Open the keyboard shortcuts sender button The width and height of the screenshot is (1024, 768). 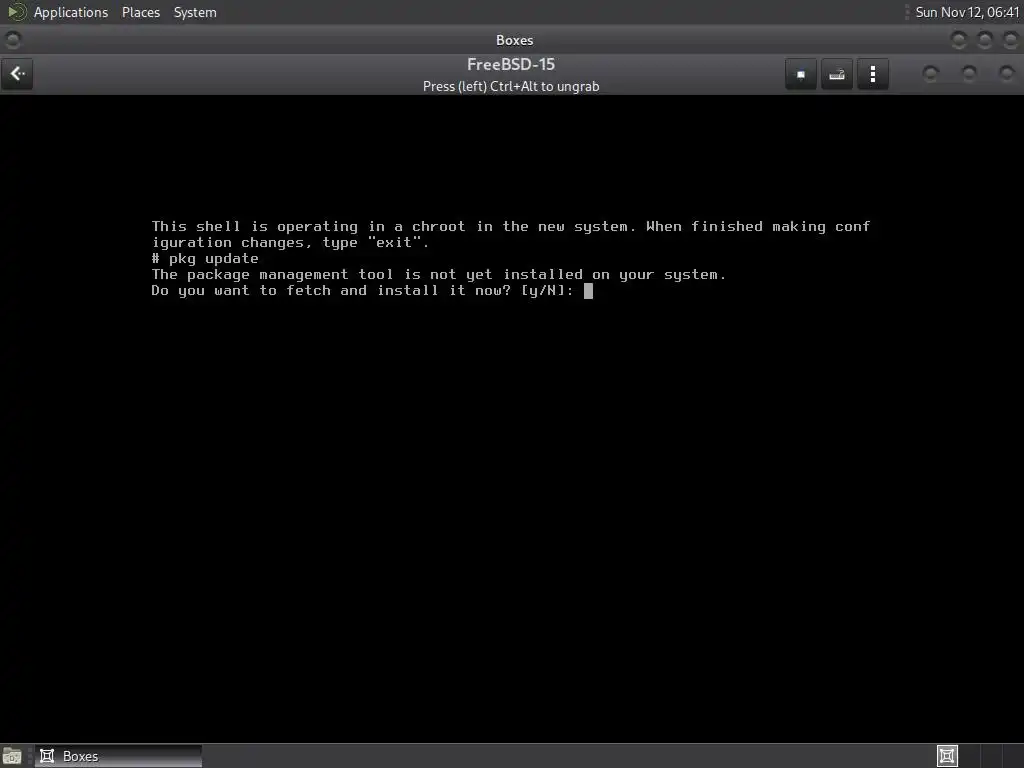[x=837, y=74]
